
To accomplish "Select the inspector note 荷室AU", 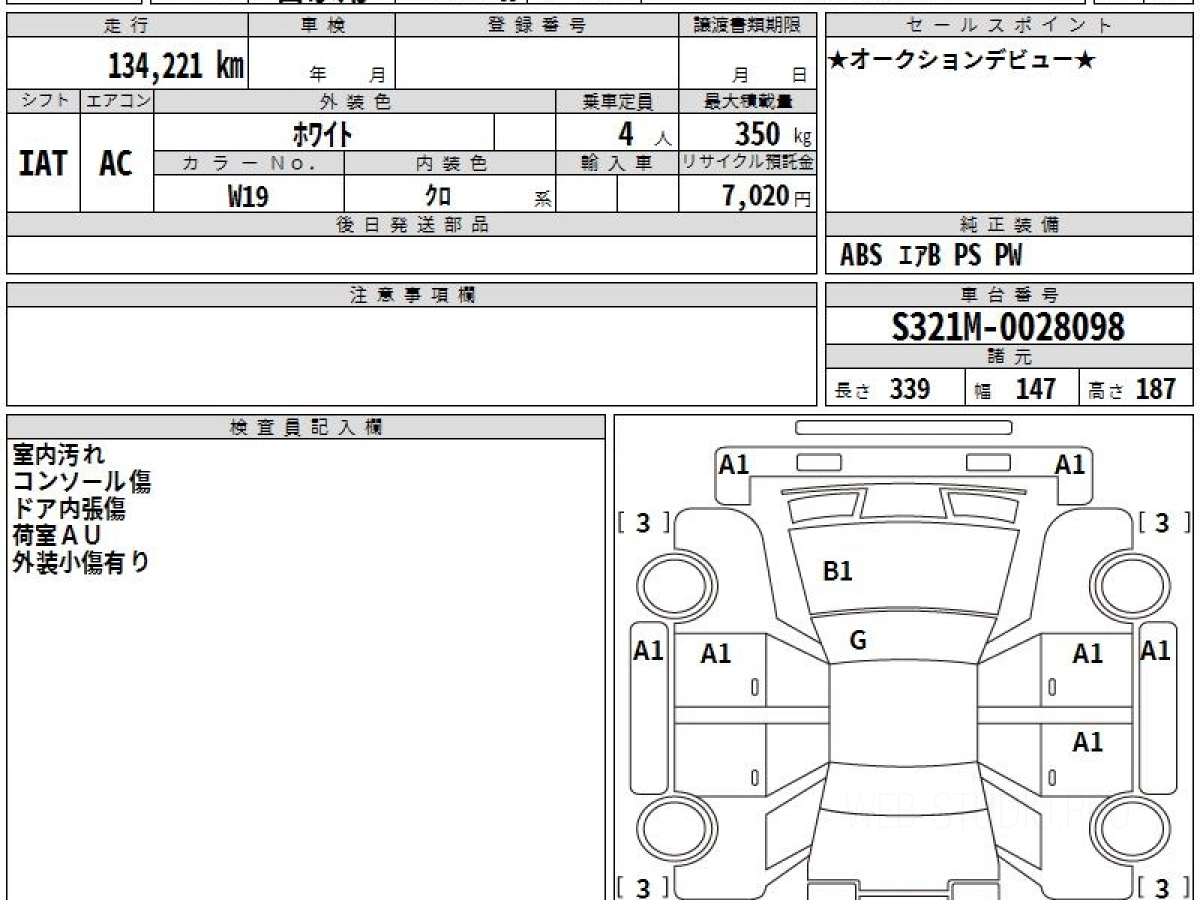I will click(57, 535).
